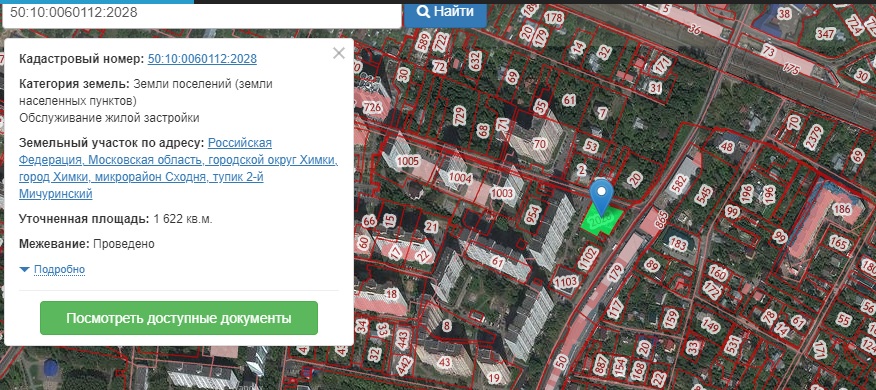Select parcel labeled 726 on map

click(372, 107)
